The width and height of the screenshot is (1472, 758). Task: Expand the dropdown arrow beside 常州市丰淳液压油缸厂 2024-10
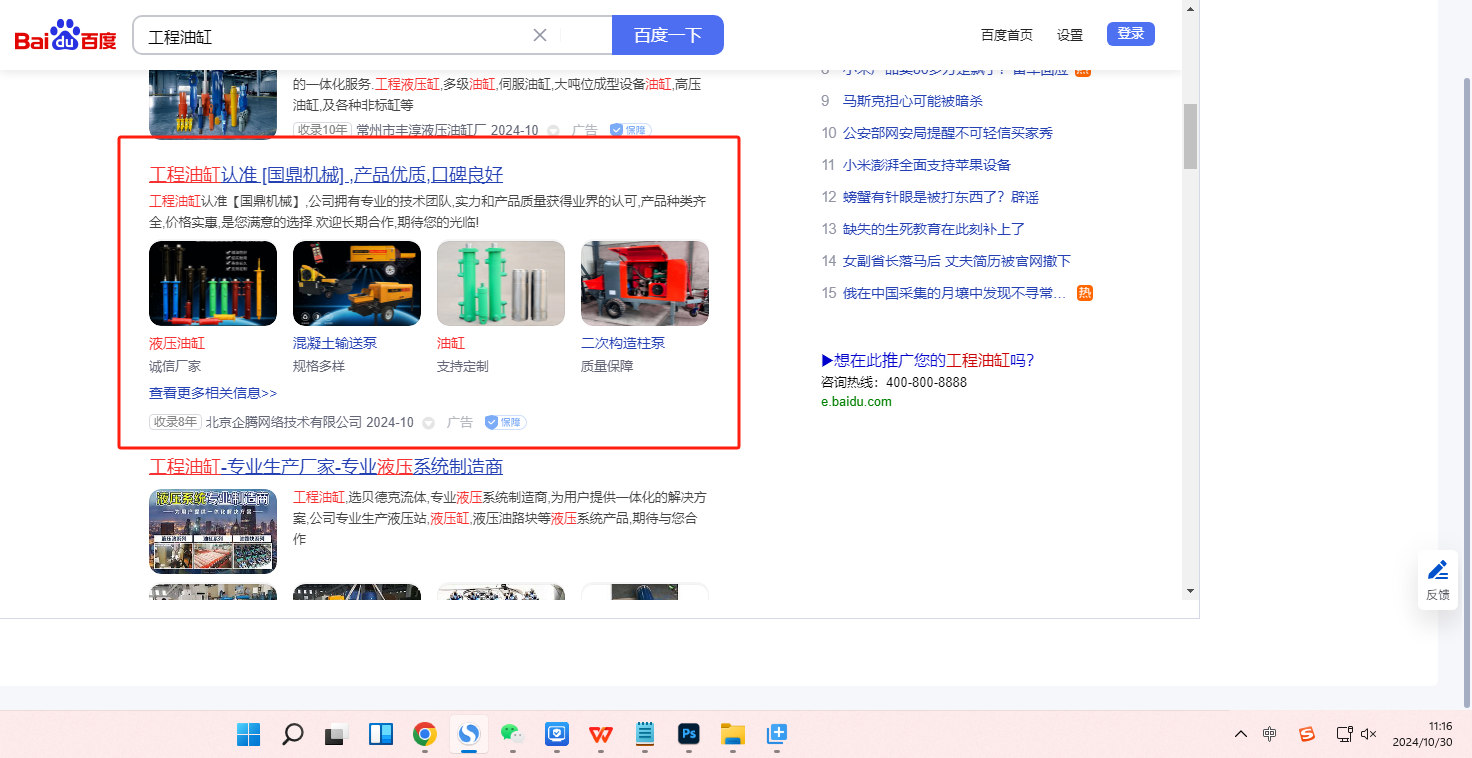click(x=554, y=131)
